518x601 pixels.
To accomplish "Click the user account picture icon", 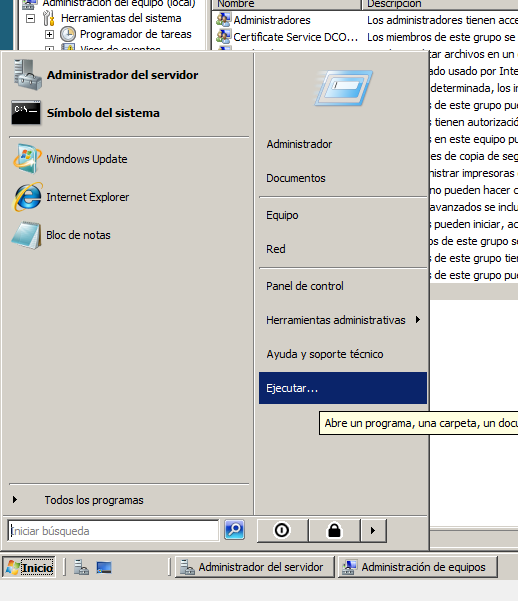I will pyautogui.click(x=343, y=88).
